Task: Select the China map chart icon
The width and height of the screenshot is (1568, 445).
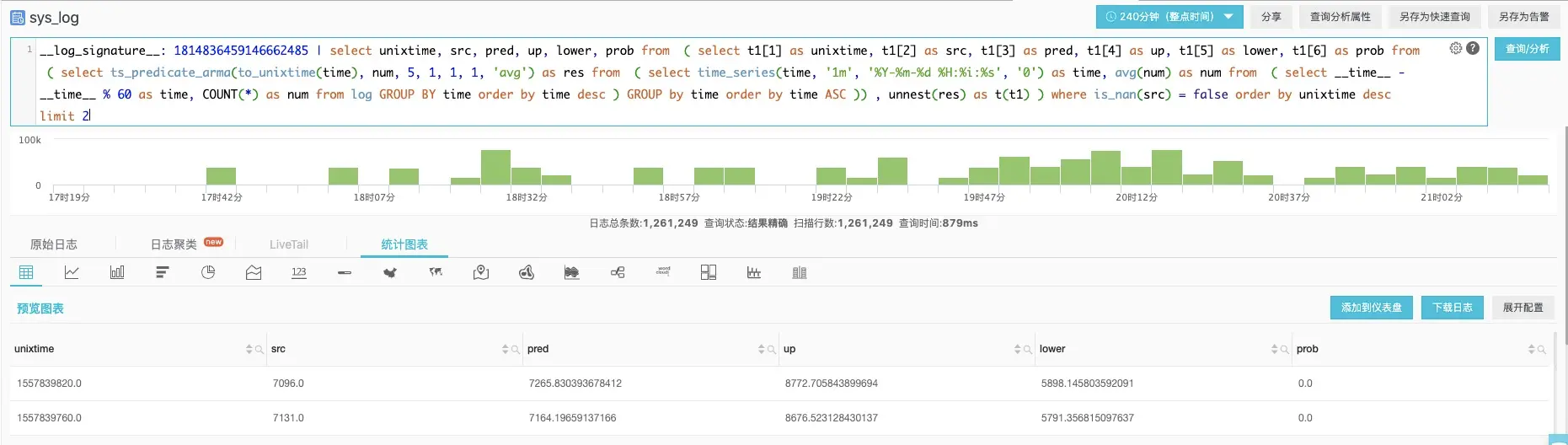Action: [390, 272]
